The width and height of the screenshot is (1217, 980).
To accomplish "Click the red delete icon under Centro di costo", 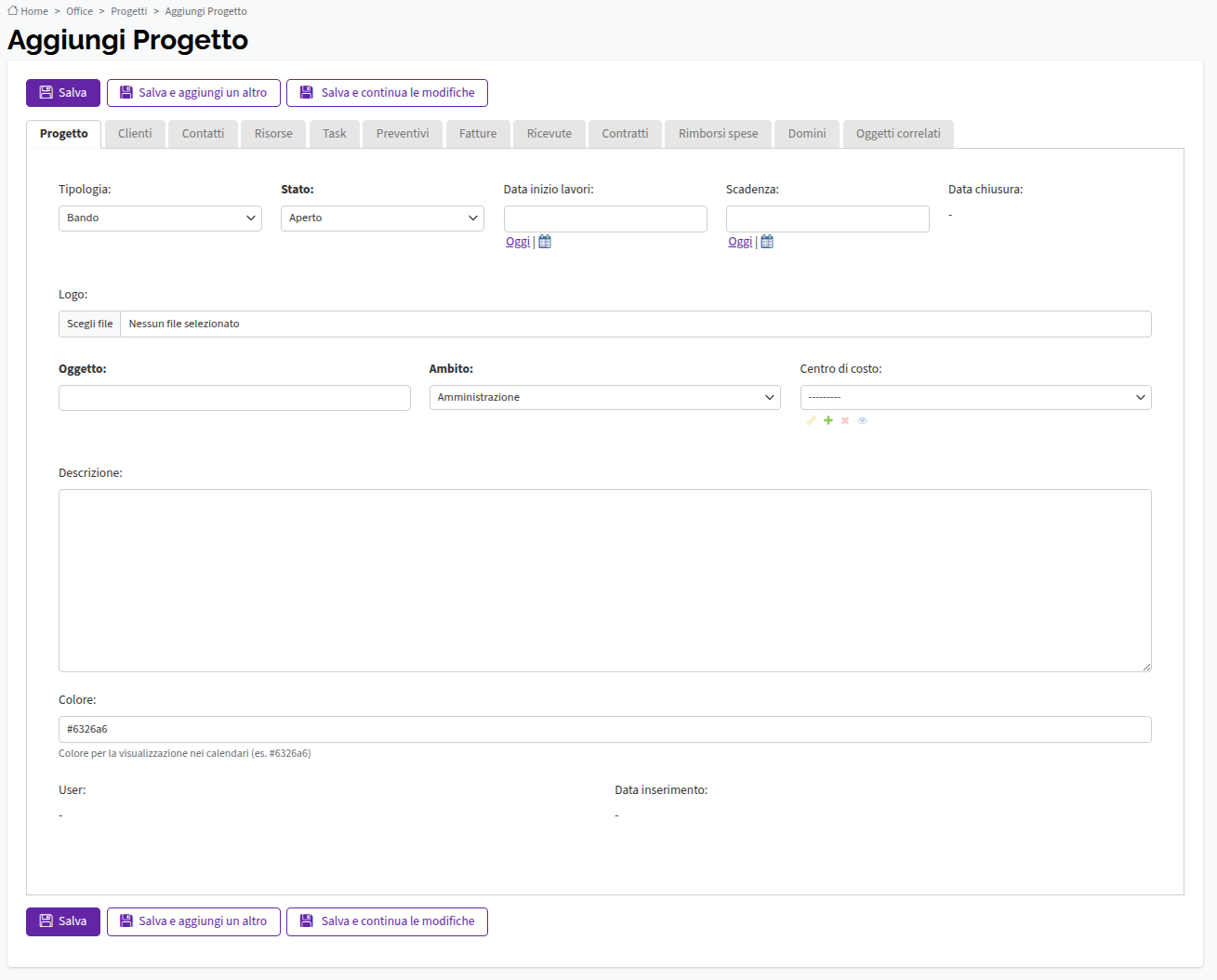I will 845,420.
